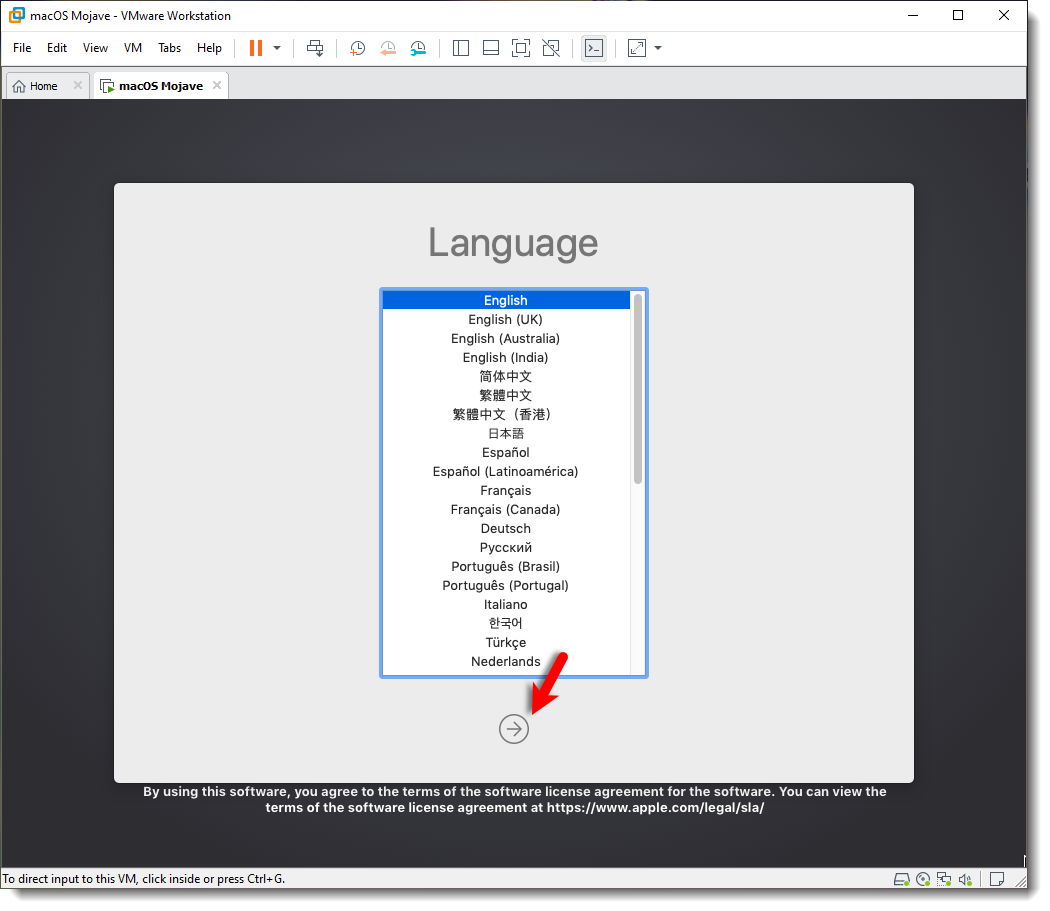1050x911 pixels.
Task: Select English (Australia) in list
Action: [506, 340]
